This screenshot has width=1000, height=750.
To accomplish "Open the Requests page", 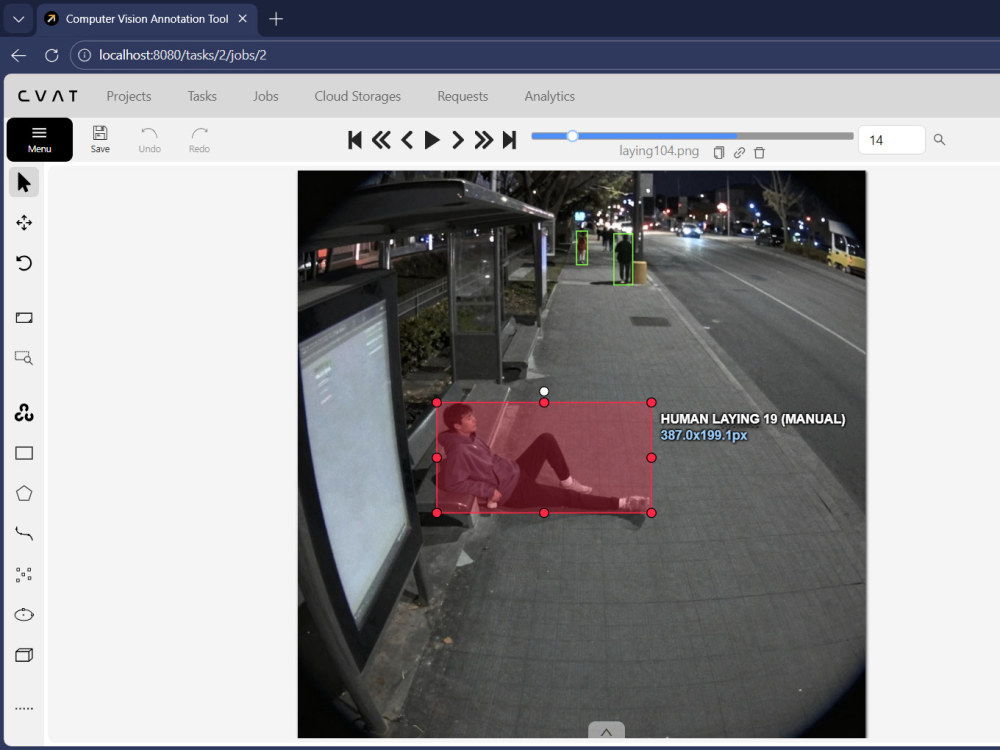I will [x=462, y=96].
